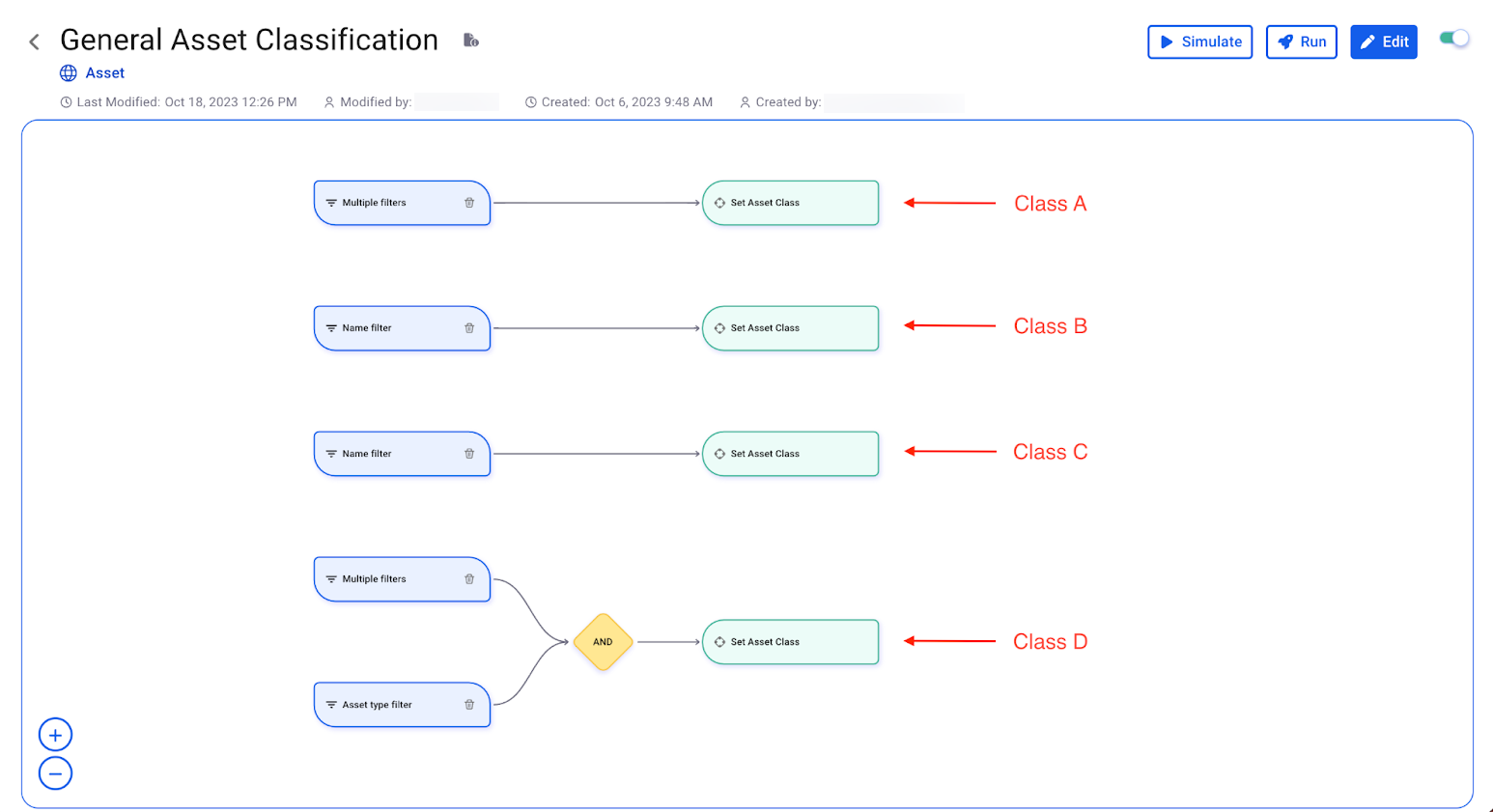
Task: Zoom in using the plus button
Action: click(x=55, y=734)
